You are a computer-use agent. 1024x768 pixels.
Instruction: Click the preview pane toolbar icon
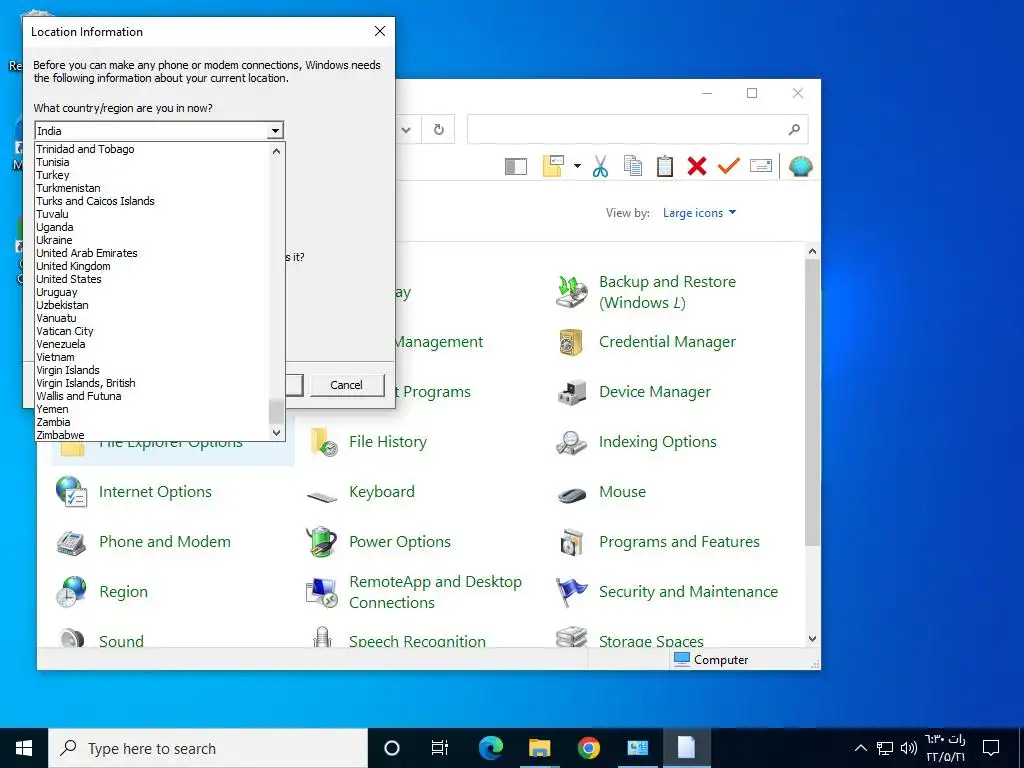pyautogui.click(x=515, y=167)
